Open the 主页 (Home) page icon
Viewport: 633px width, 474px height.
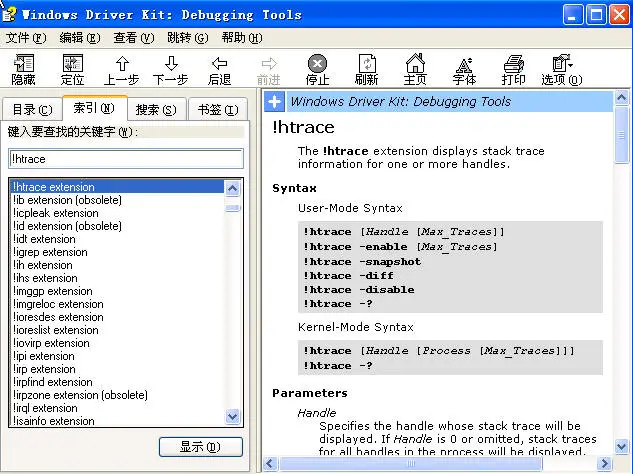point(415,69)
